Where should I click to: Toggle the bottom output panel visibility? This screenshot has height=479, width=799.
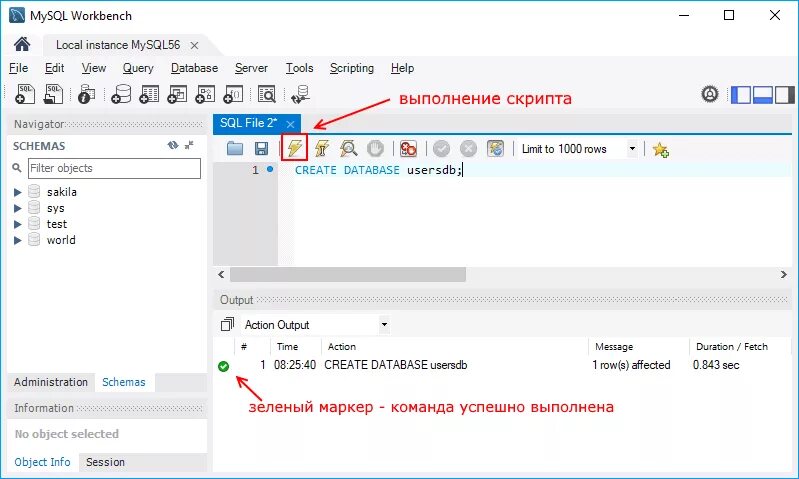point(763,95)
